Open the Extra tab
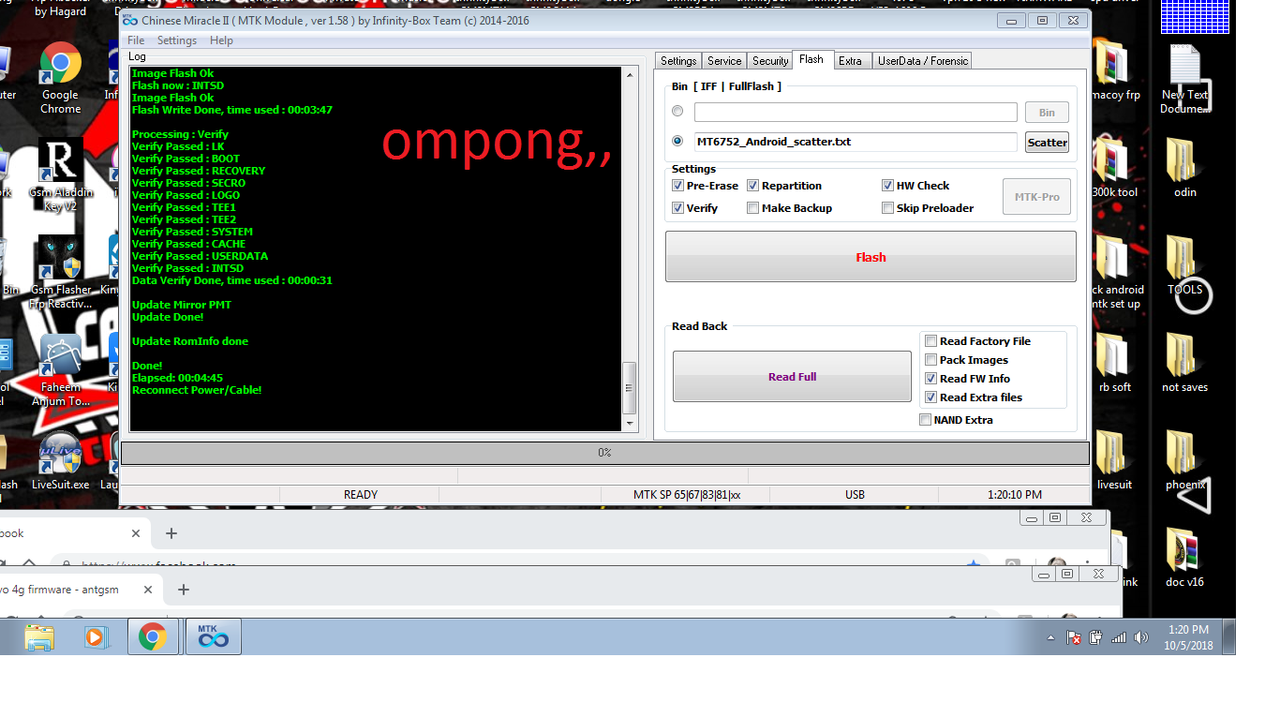1280x720 pixels. pyautogui.click(x=850, y=61)
